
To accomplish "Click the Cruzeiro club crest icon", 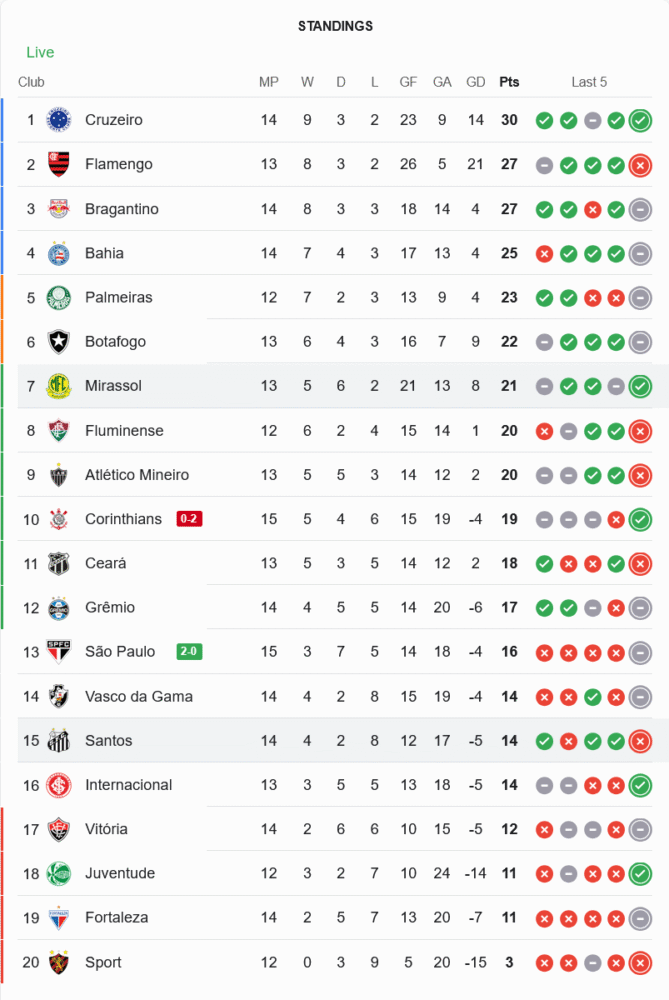I will 59,120.
